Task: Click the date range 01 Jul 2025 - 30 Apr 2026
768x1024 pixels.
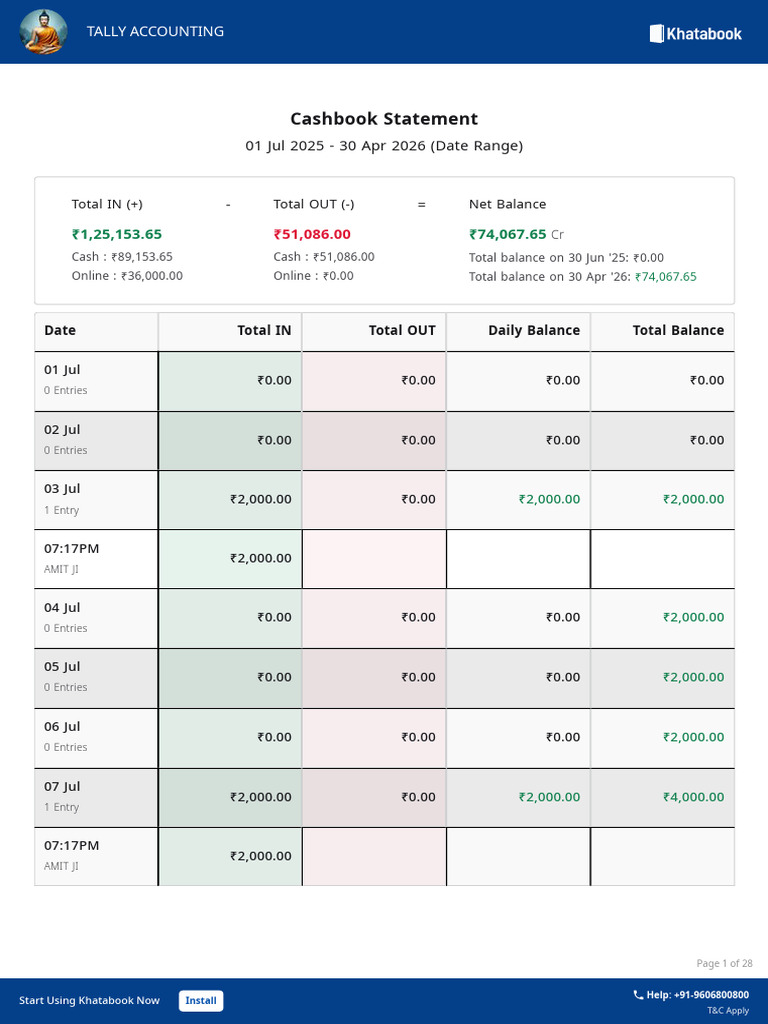Action: tap(384, 146)
